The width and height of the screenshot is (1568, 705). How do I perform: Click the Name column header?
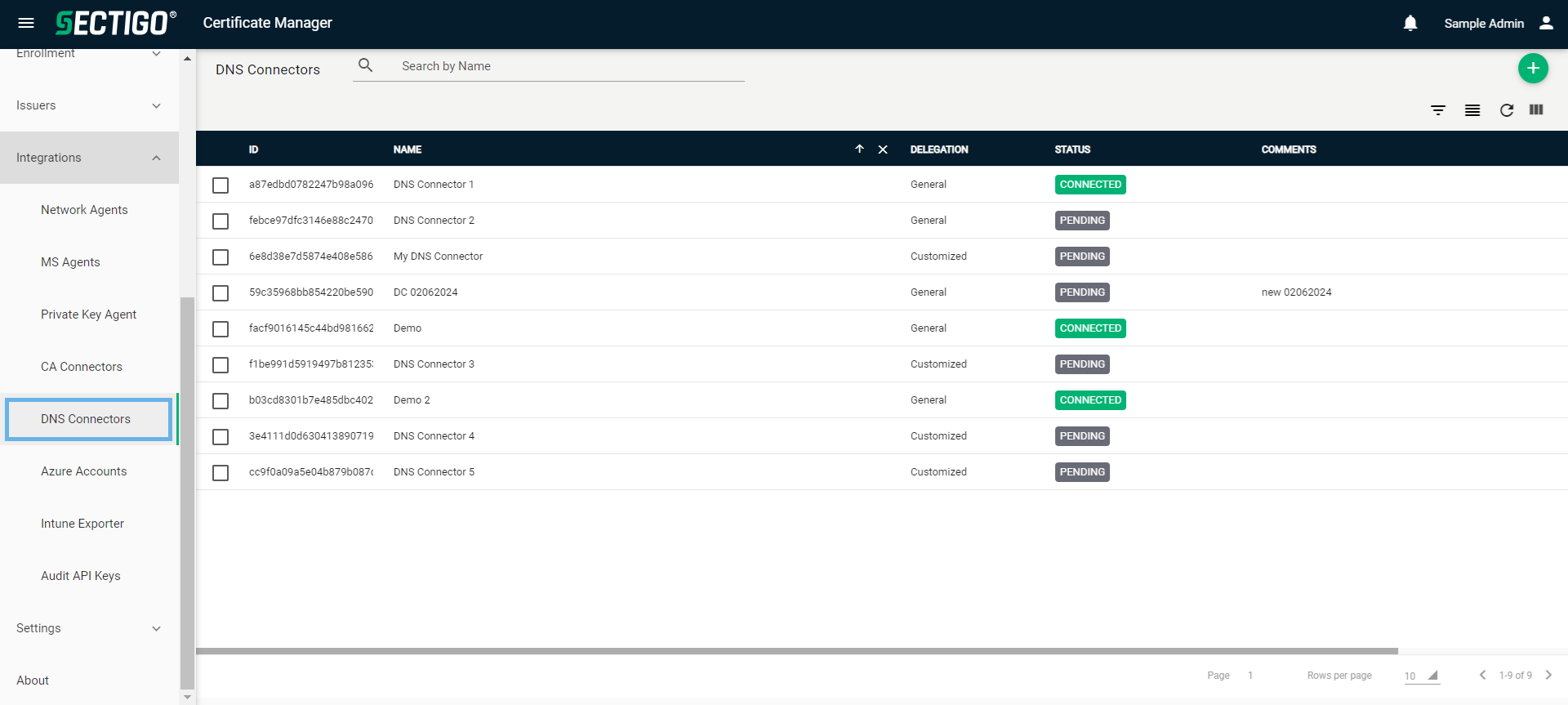point(408,149)
